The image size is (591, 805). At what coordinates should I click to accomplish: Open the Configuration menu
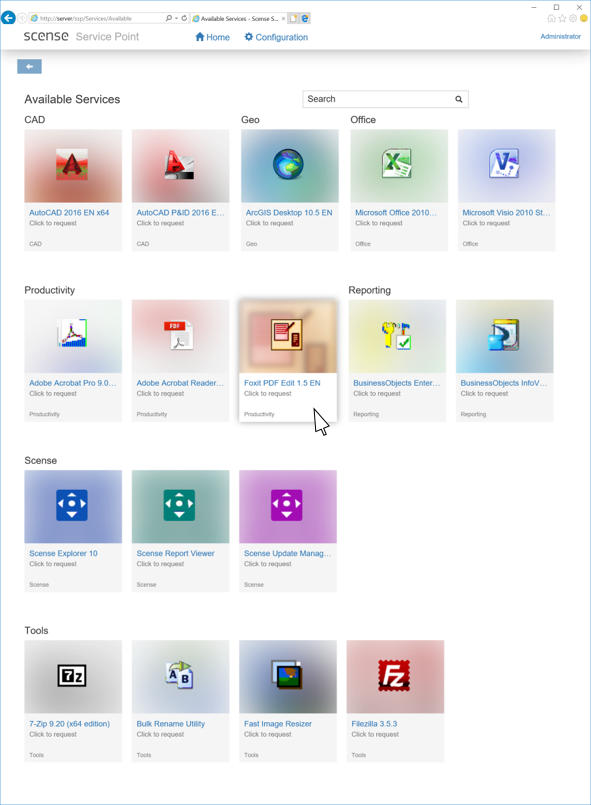tap(276, 37)
